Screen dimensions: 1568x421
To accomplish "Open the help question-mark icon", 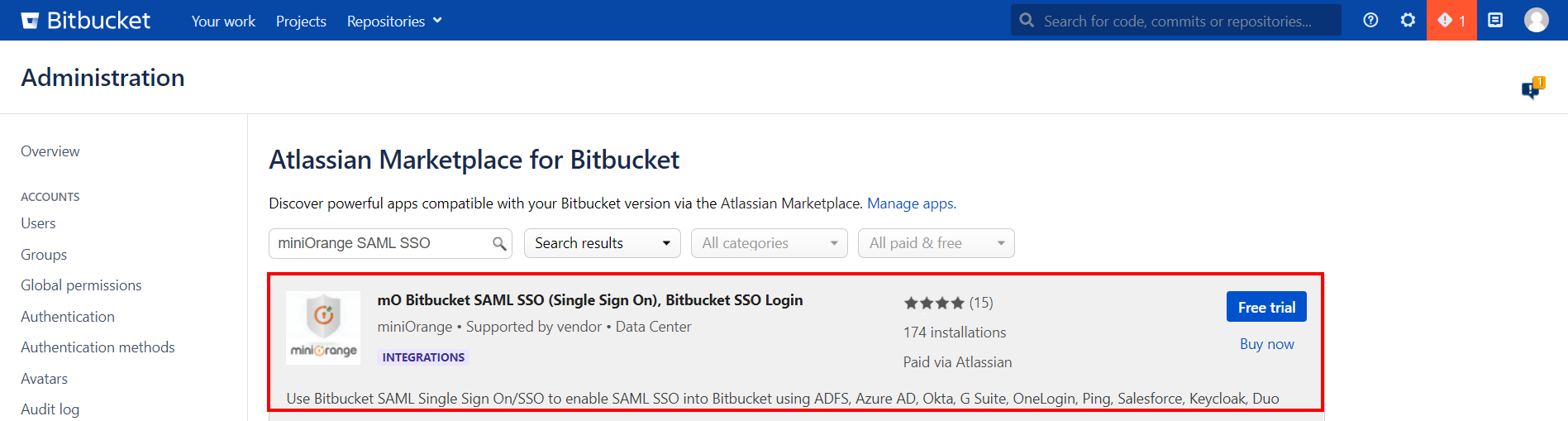I will 1370,20.
